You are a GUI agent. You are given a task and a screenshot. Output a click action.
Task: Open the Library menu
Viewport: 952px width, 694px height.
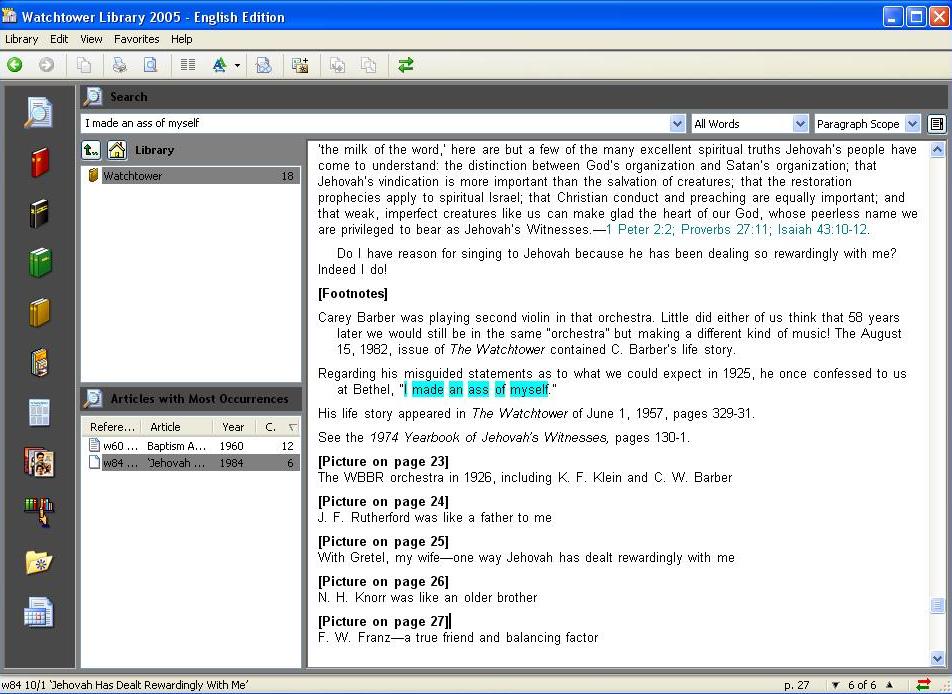point(21,39)
